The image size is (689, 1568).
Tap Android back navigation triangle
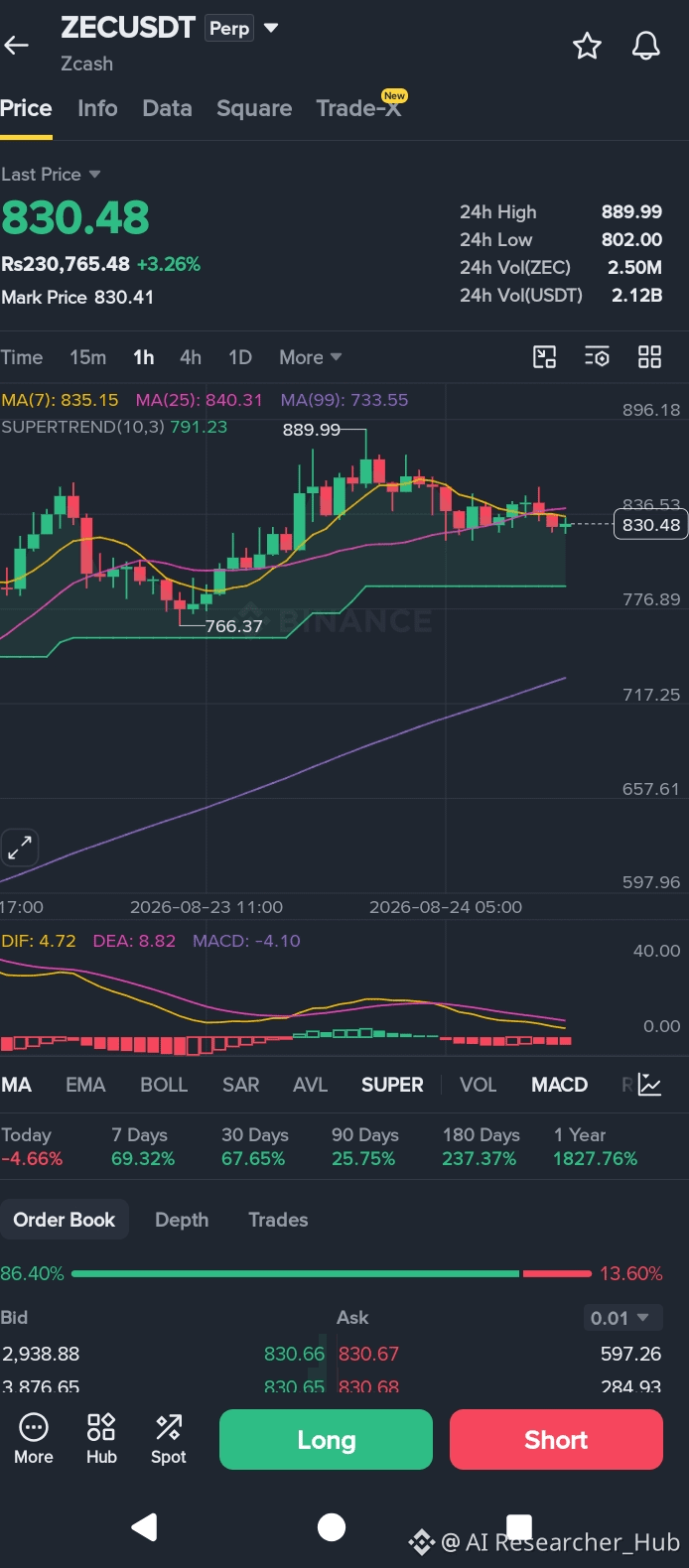145,1526
